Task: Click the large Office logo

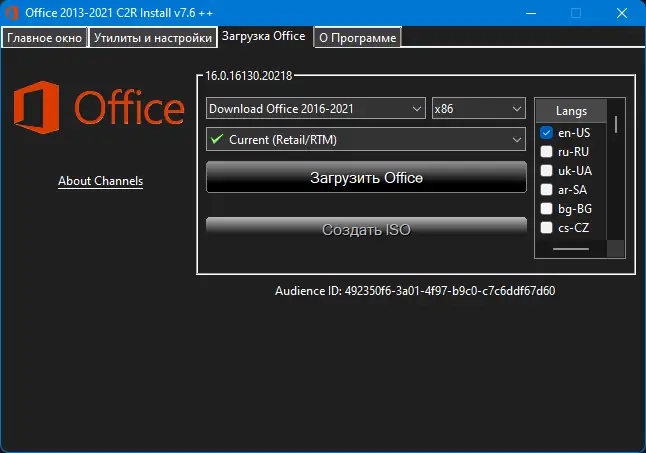Action: coord(99,107)
